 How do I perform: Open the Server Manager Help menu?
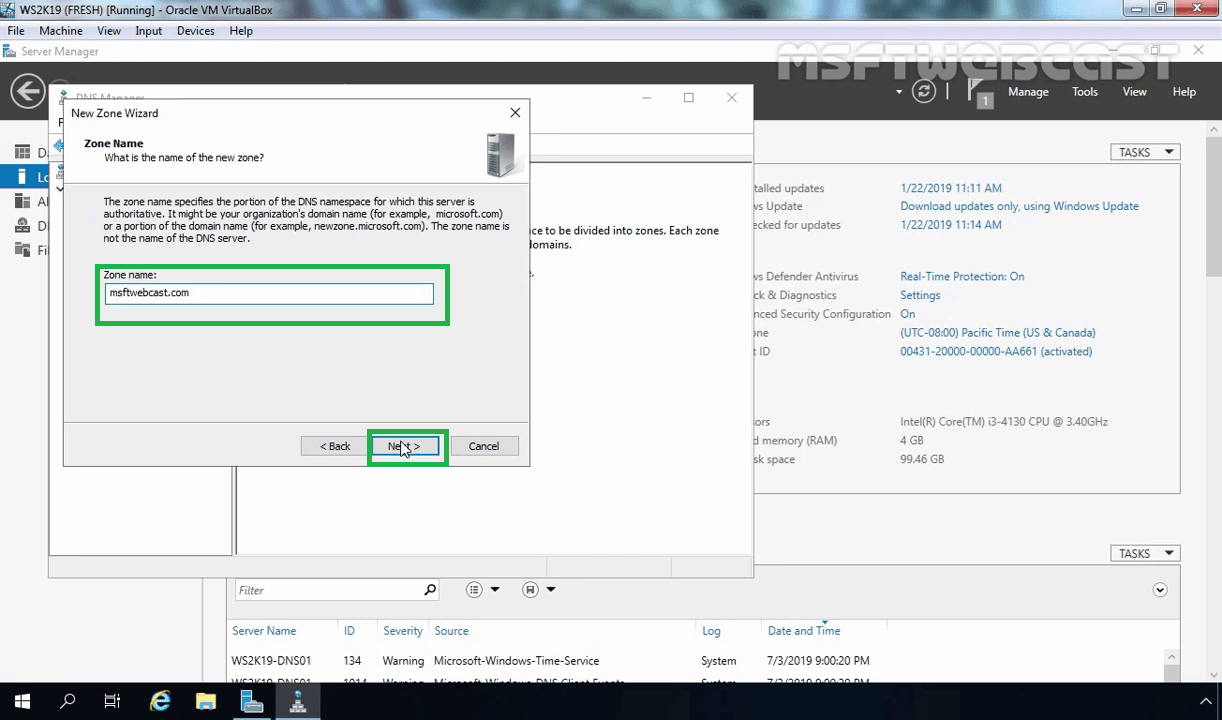coord(1184,91)
